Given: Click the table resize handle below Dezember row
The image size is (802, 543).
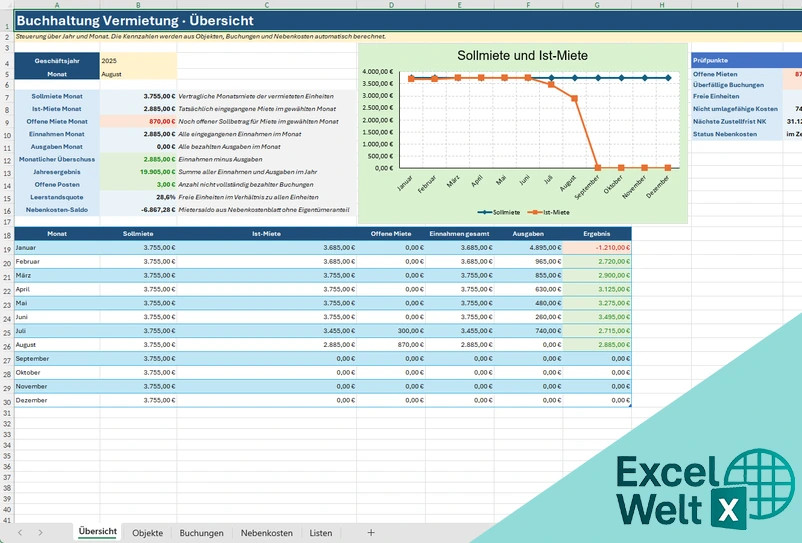Looking at the screenshot, I should click(630, 405).
